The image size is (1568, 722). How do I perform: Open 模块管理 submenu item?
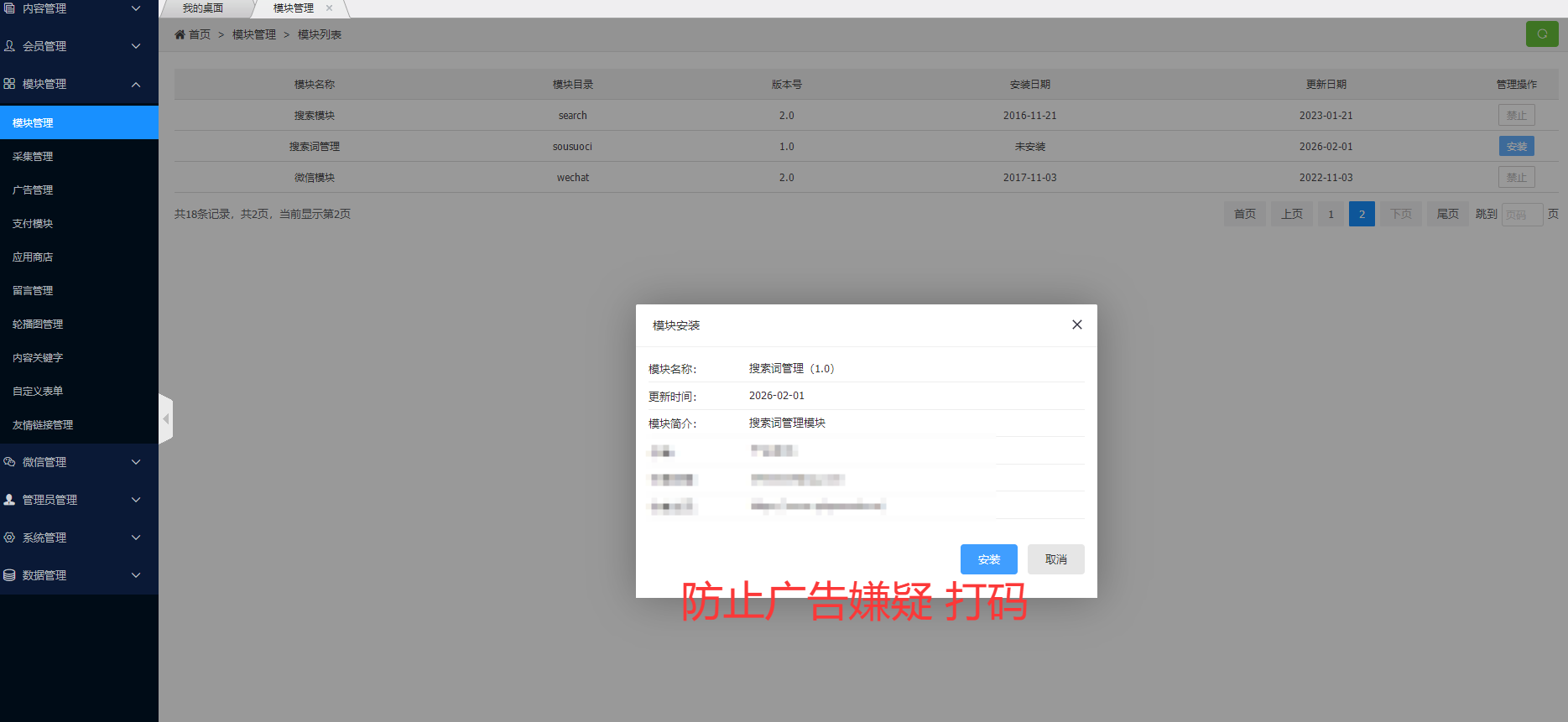tap(79, 122)
